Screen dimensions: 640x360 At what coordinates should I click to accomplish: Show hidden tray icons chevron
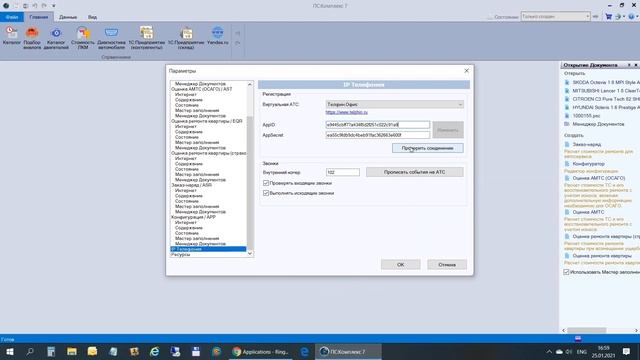(x=549, y=352)
